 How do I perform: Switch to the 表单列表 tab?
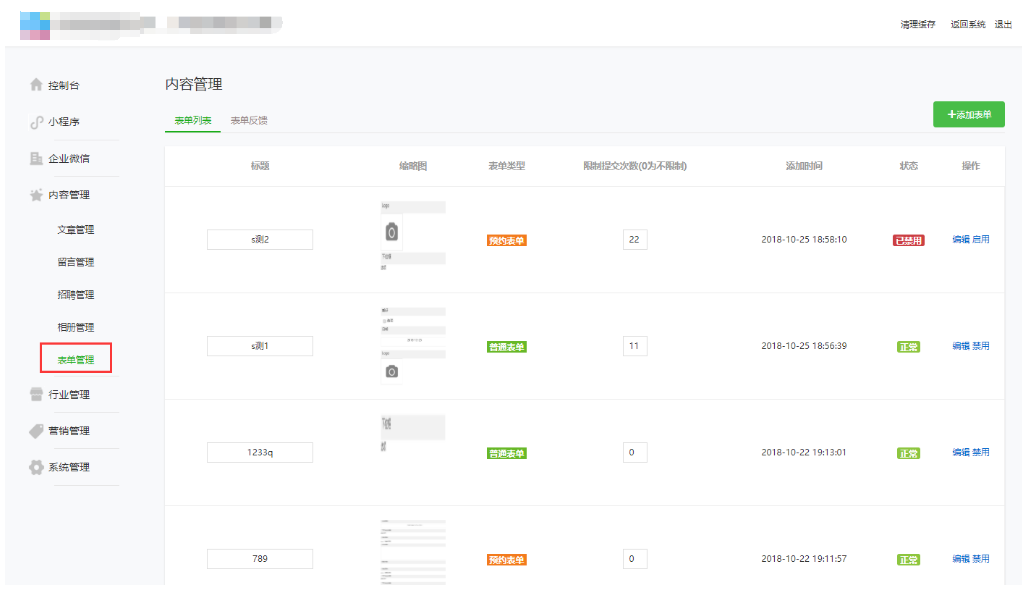193,121
